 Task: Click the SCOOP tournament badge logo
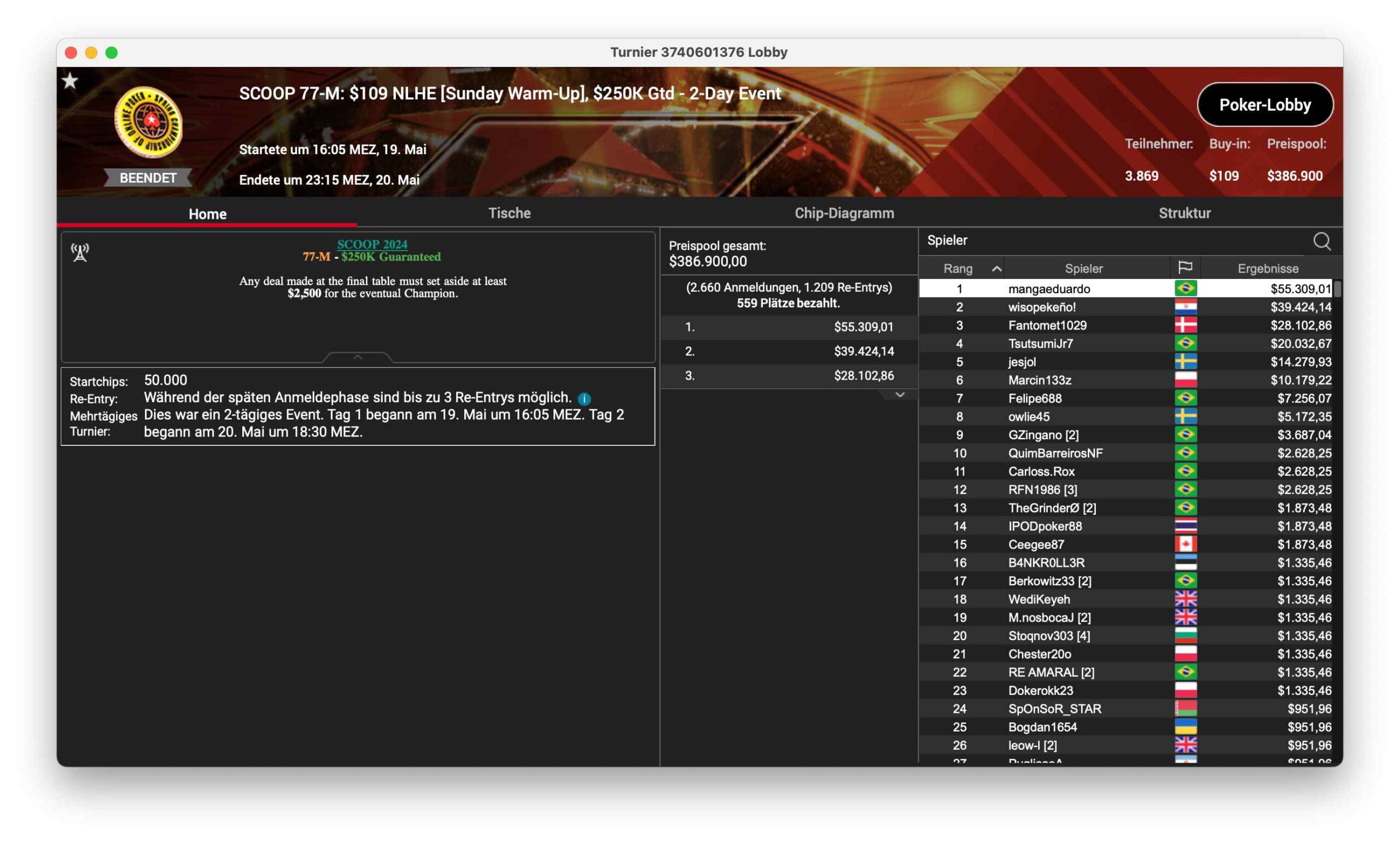tap(149, 121)
